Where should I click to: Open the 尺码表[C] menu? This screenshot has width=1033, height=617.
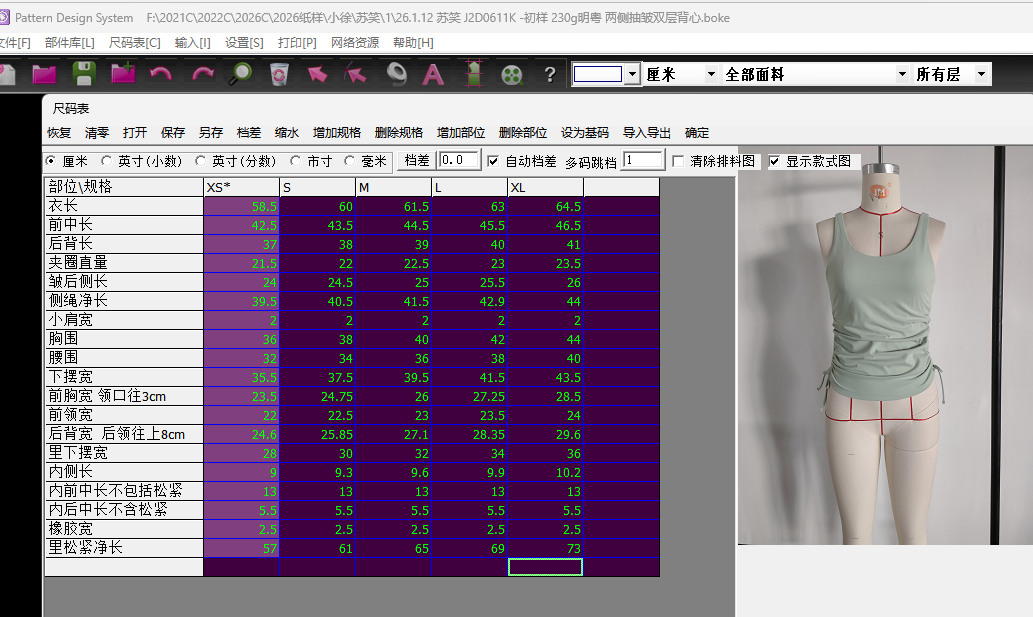pyautogui.click(x=134, y=43)
